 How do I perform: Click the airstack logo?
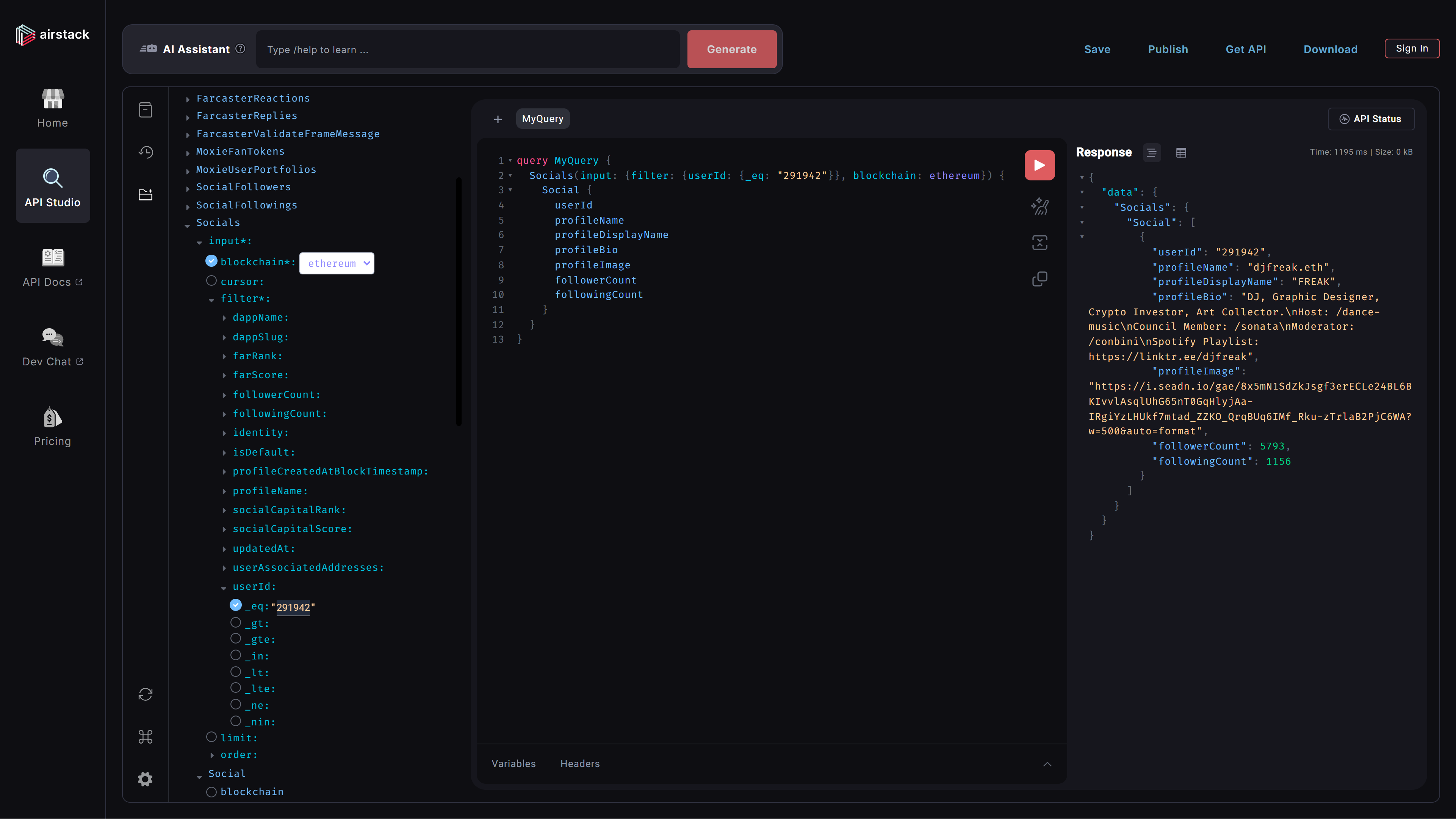point(52,35)
